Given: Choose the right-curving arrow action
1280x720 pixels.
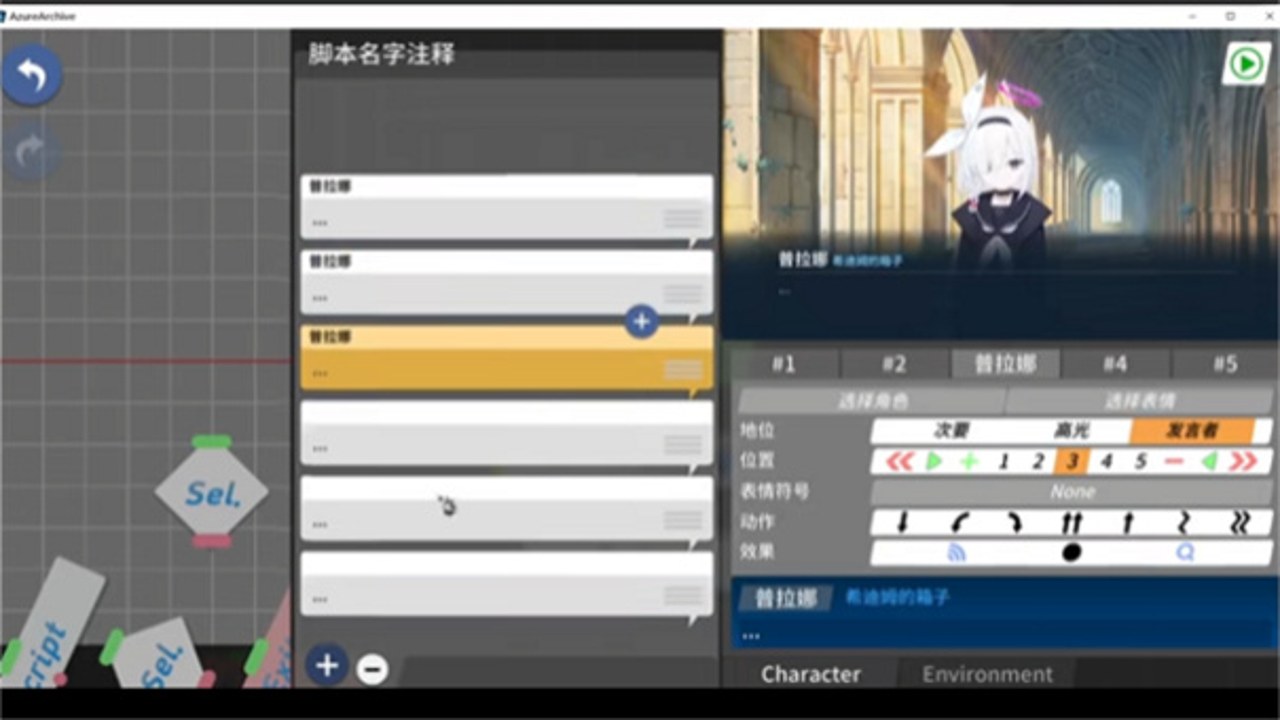Looking at the screenshot, I should 1015,522.
